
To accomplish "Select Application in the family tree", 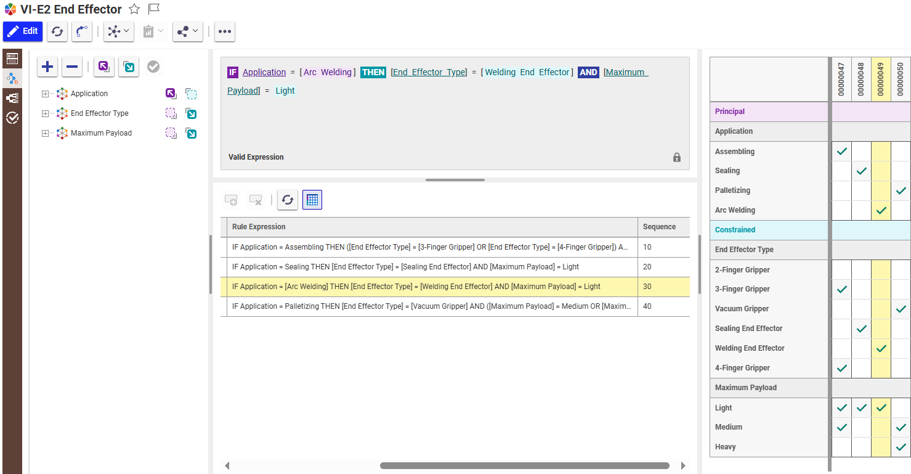I will [89, 94].
